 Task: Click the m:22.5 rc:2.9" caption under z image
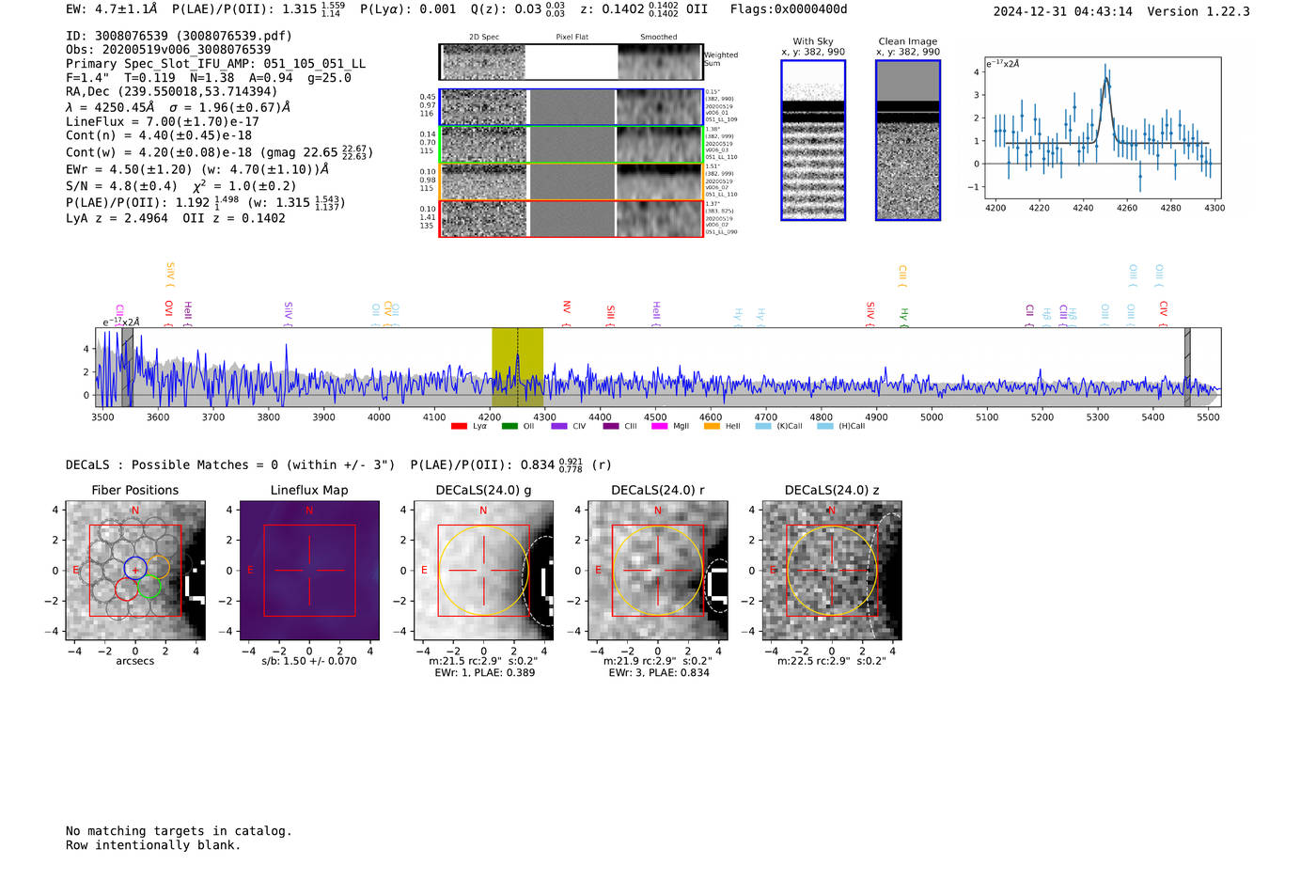(832, 661)
